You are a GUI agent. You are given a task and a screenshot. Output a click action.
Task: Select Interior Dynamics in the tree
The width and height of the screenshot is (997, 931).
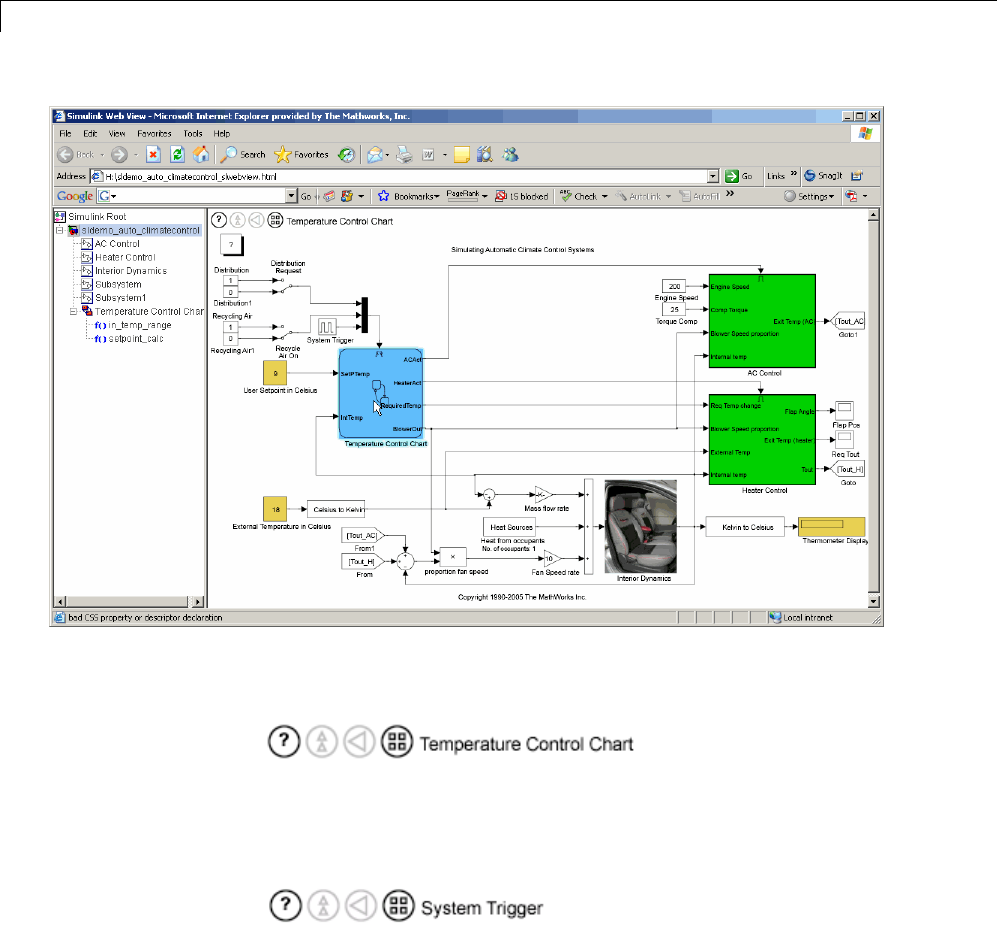pos(131,271)
